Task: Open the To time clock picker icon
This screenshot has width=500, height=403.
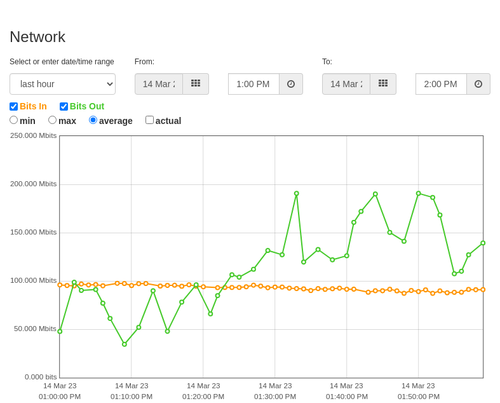Action: pyautogui.click(x=478, y=84)
